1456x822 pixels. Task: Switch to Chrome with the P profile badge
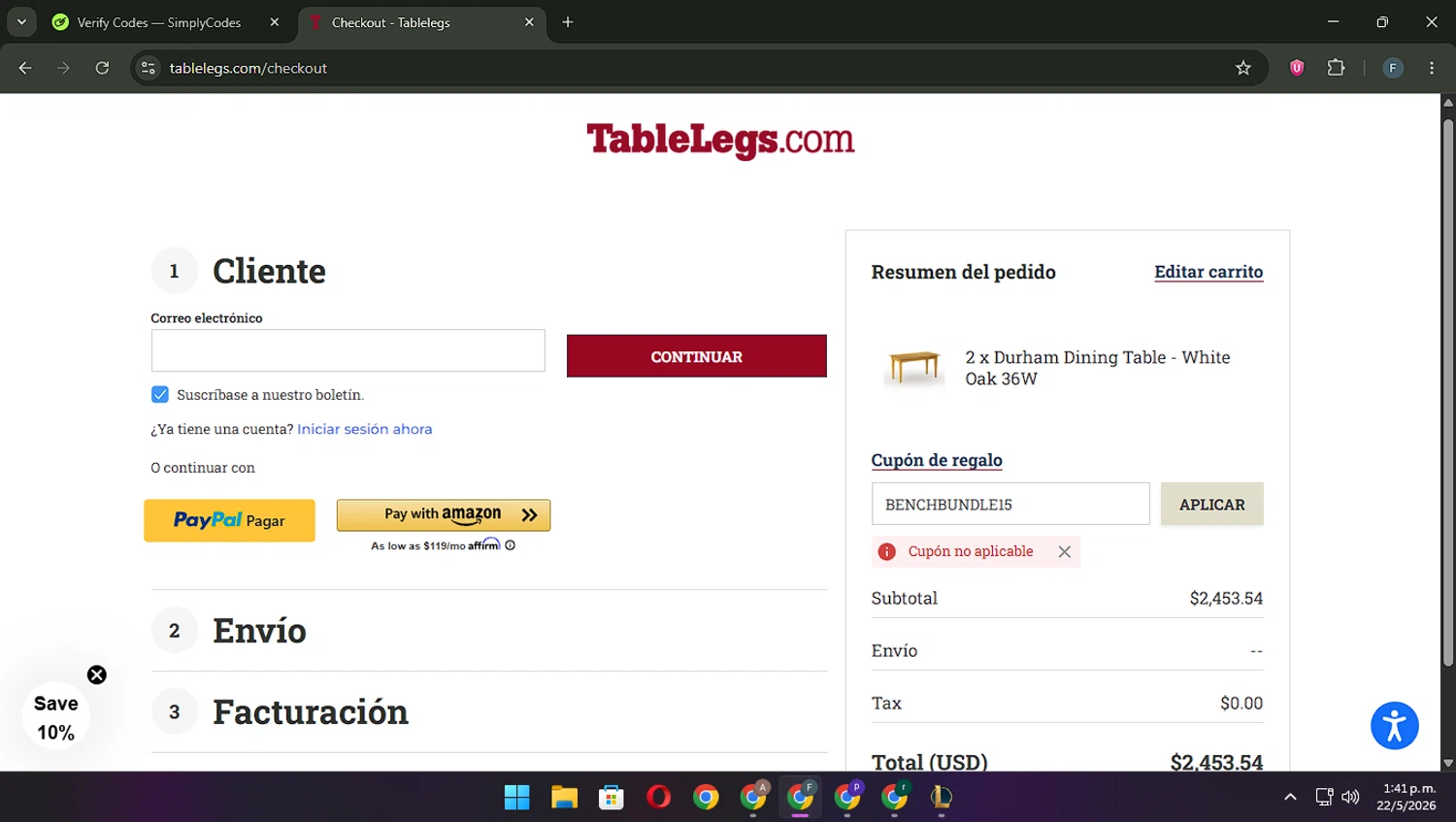pyautogui.click(x=847, y=797)
